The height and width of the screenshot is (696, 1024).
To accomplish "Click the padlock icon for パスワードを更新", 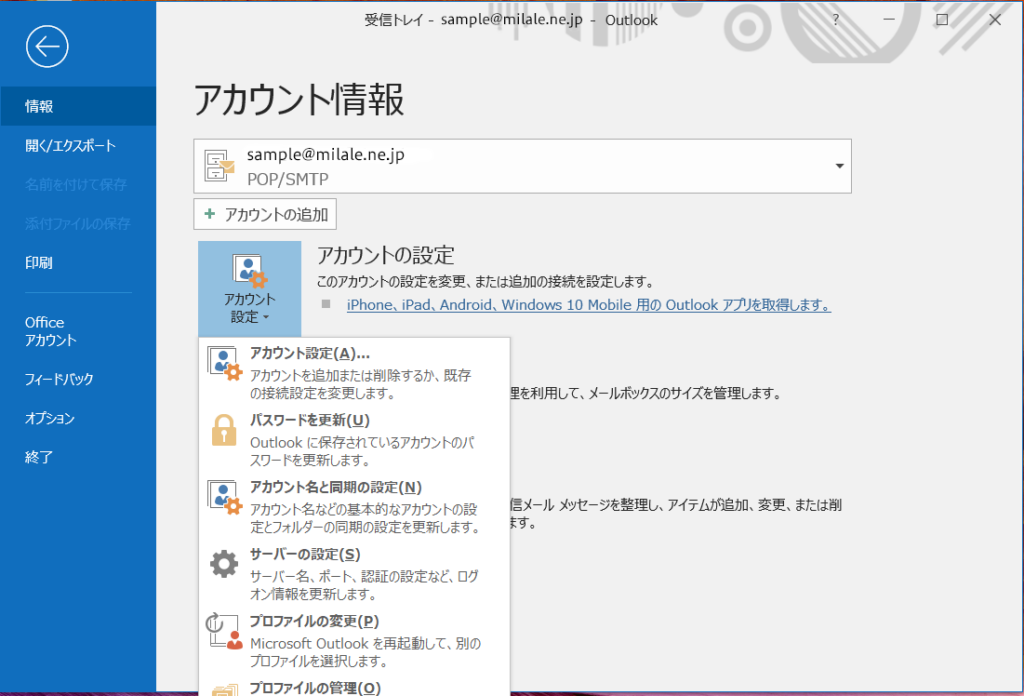I will pos(223,430).
